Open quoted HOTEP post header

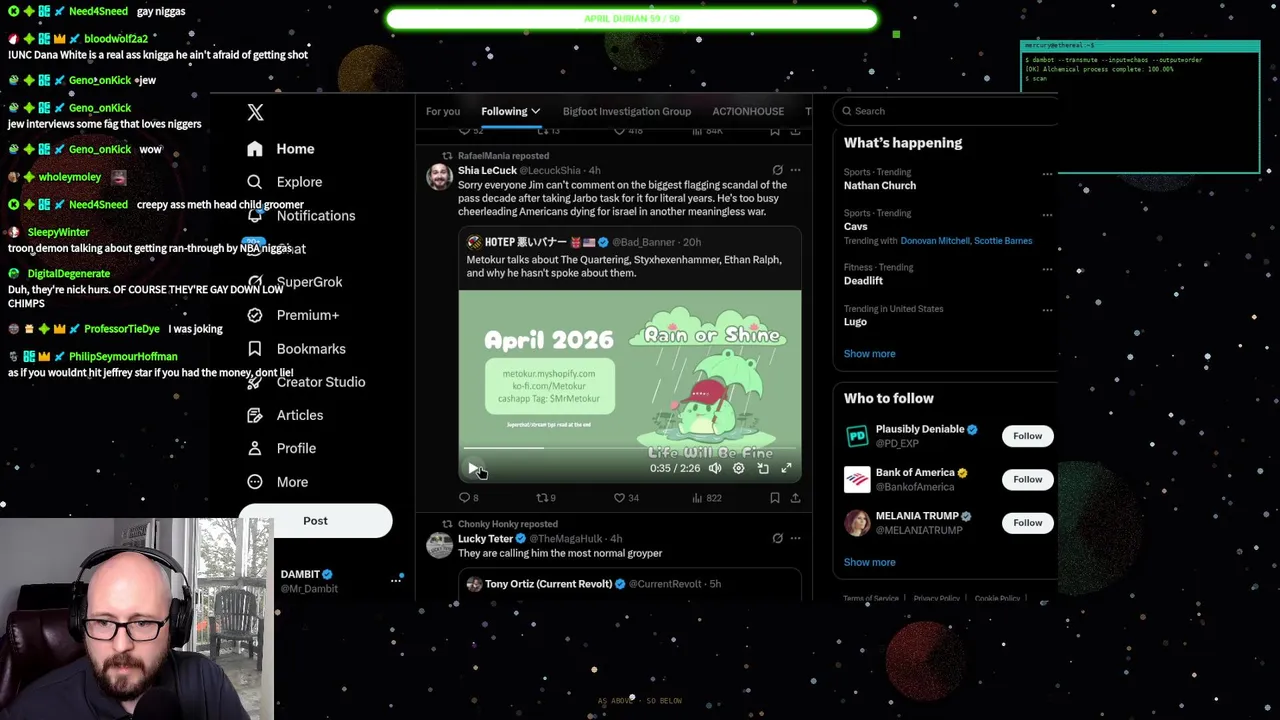(x=584, y=242)
